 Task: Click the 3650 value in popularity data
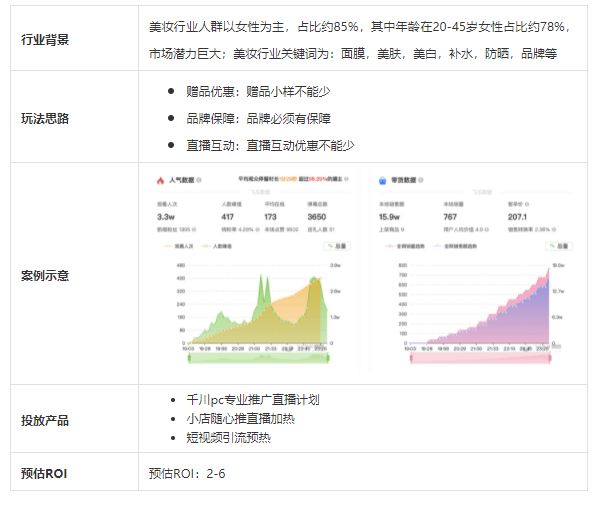point(317,217)
